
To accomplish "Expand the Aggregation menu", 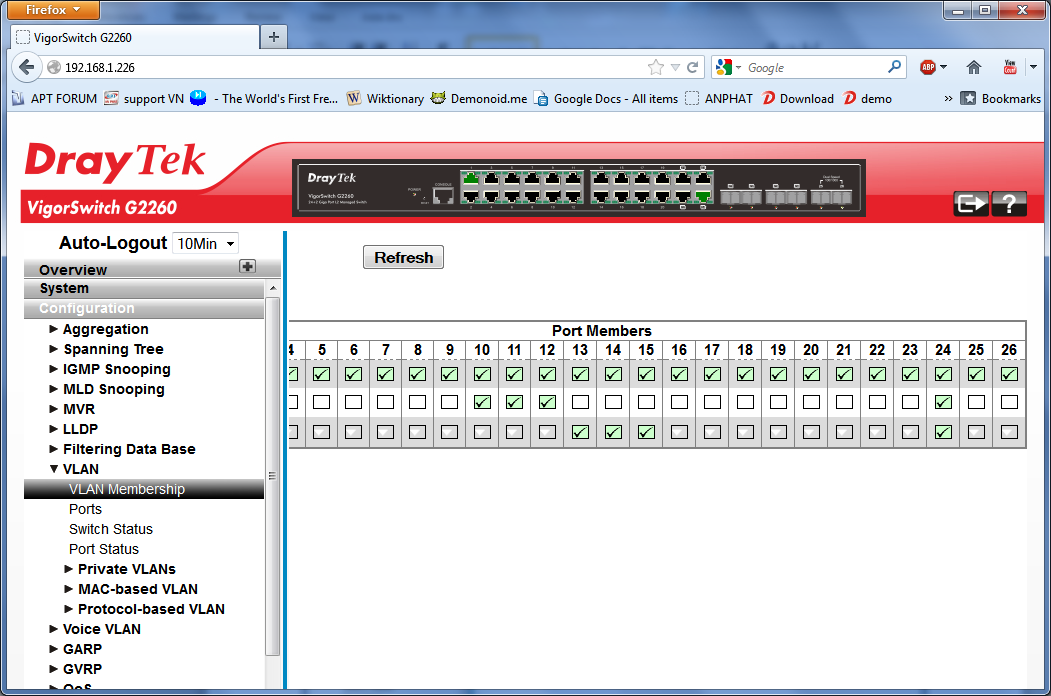I will click(99, 329).
